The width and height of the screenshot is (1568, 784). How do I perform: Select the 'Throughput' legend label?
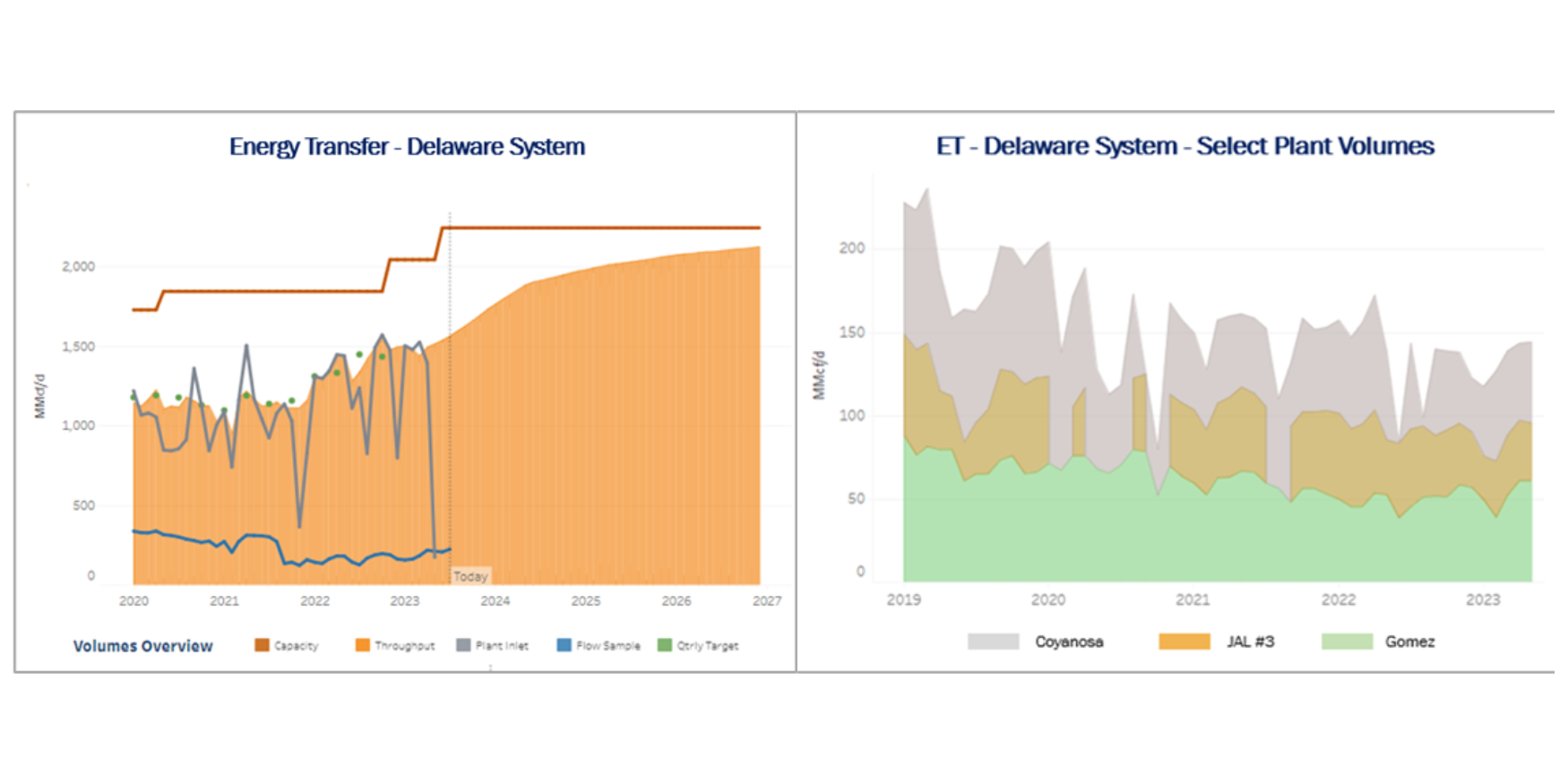404,646
